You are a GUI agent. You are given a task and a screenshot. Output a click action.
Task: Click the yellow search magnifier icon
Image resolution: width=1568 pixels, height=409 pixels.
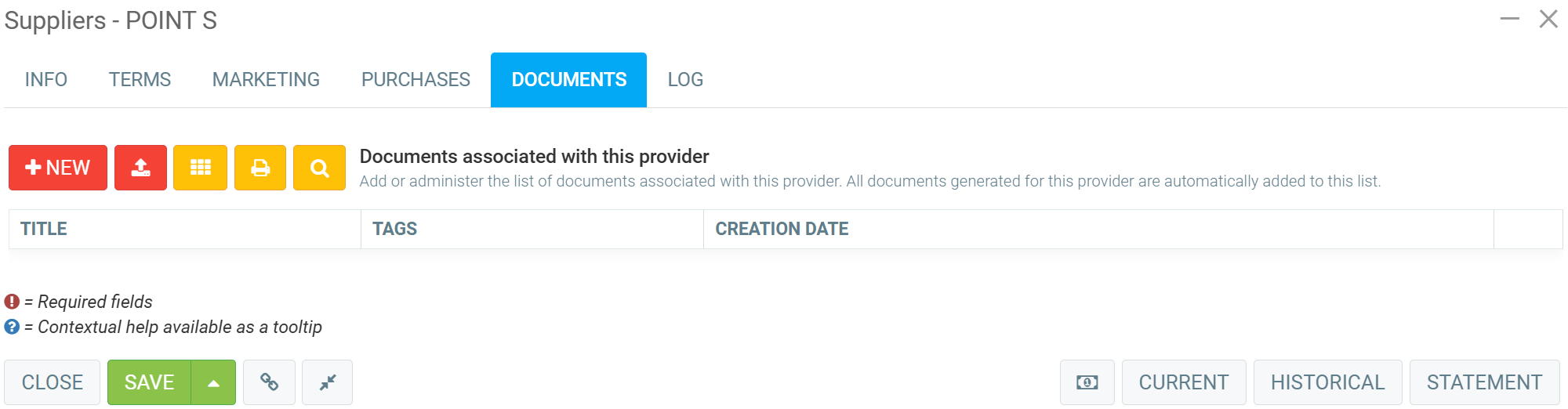tap(319, 168)
